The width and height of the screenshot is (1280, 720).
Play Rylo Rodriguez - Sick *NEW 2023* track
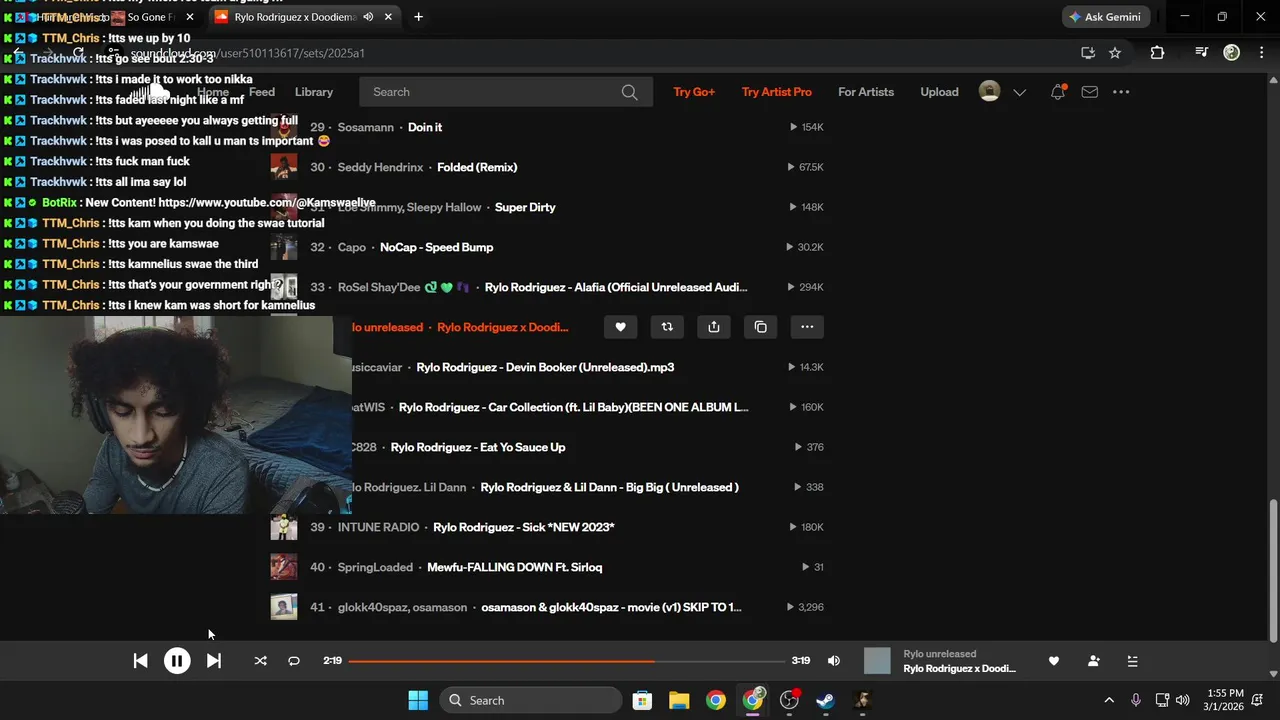pyautogui.click(x=524, y=527)
